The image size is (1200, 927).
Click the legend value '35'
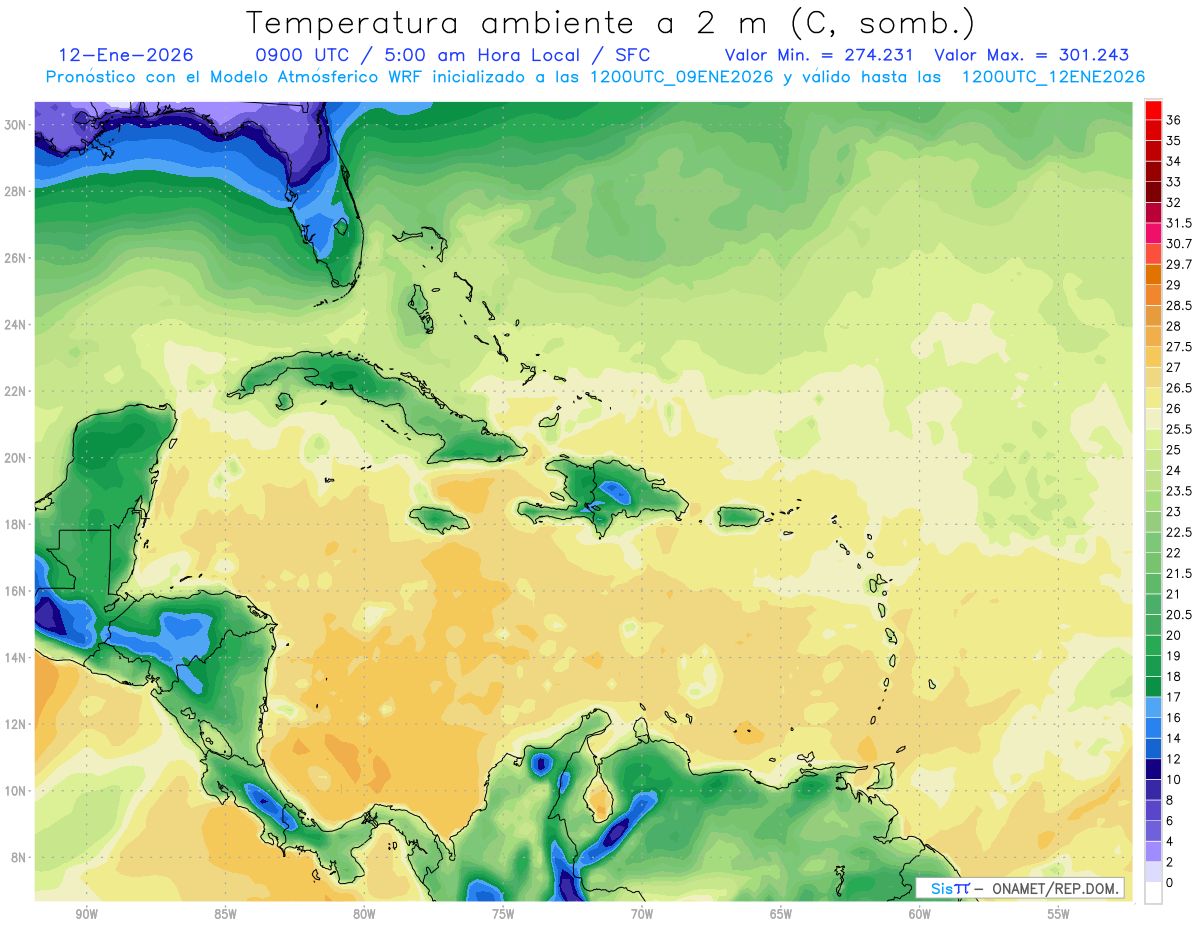pyautogui.click(x=1174, y=141)
